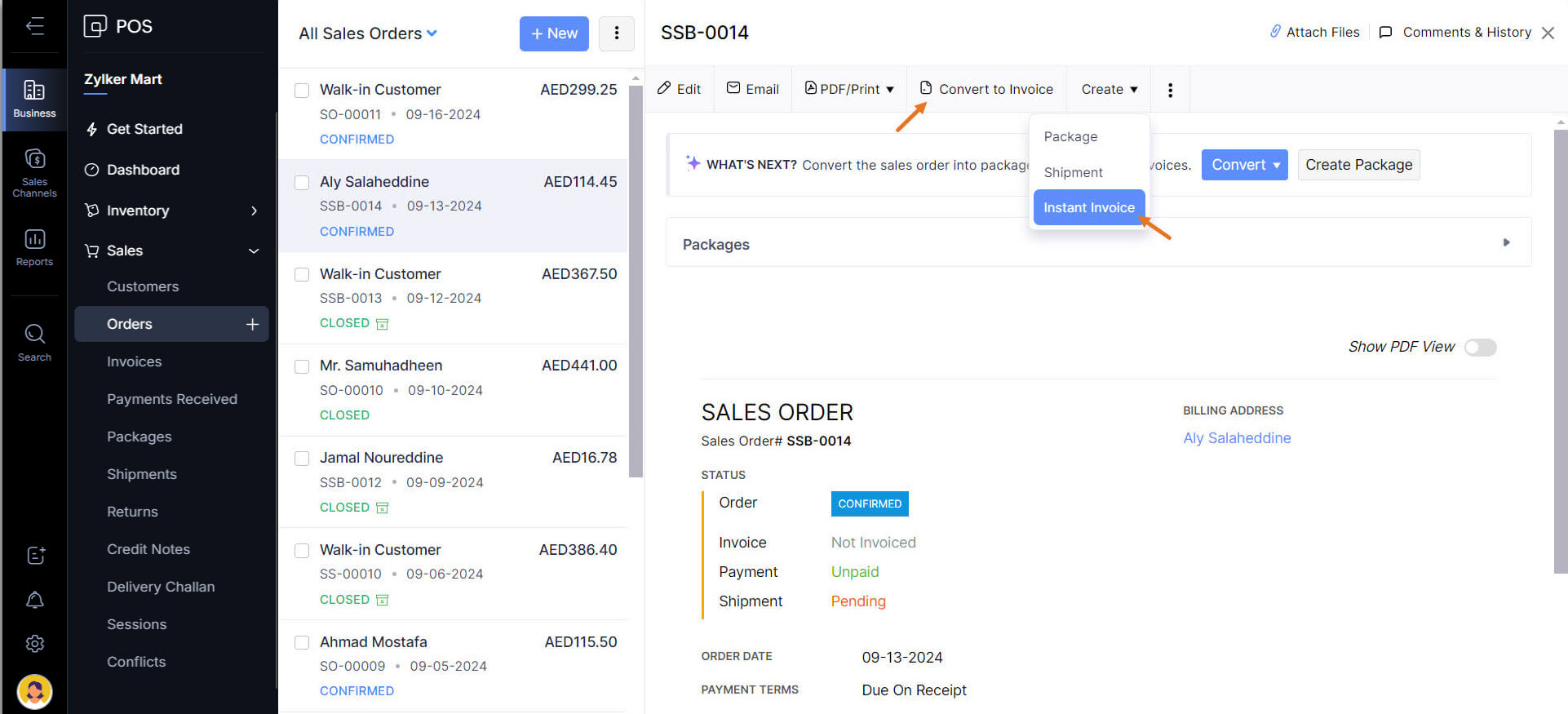Image resolution: width=1568 pixels, height=714 pixels.
Task: Open the PDF/Print dropdown
Action: (x=849, y=89)
